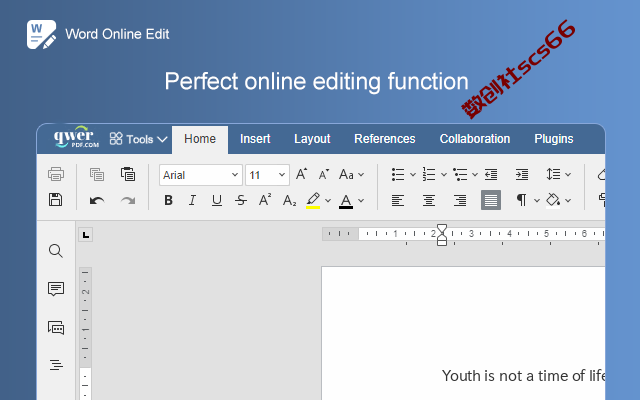Open bullet list style dropdown arrow
This screenshot has height=400, width=640.
(x=413, y=175)
